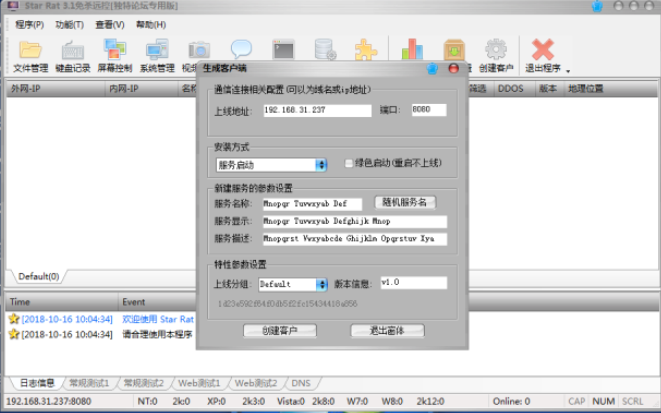This screenshot has height=413, width=661.
Task: Click the hash string 1d23e592f64f0db5f2fc15434418a856
Action: point(288,303)
